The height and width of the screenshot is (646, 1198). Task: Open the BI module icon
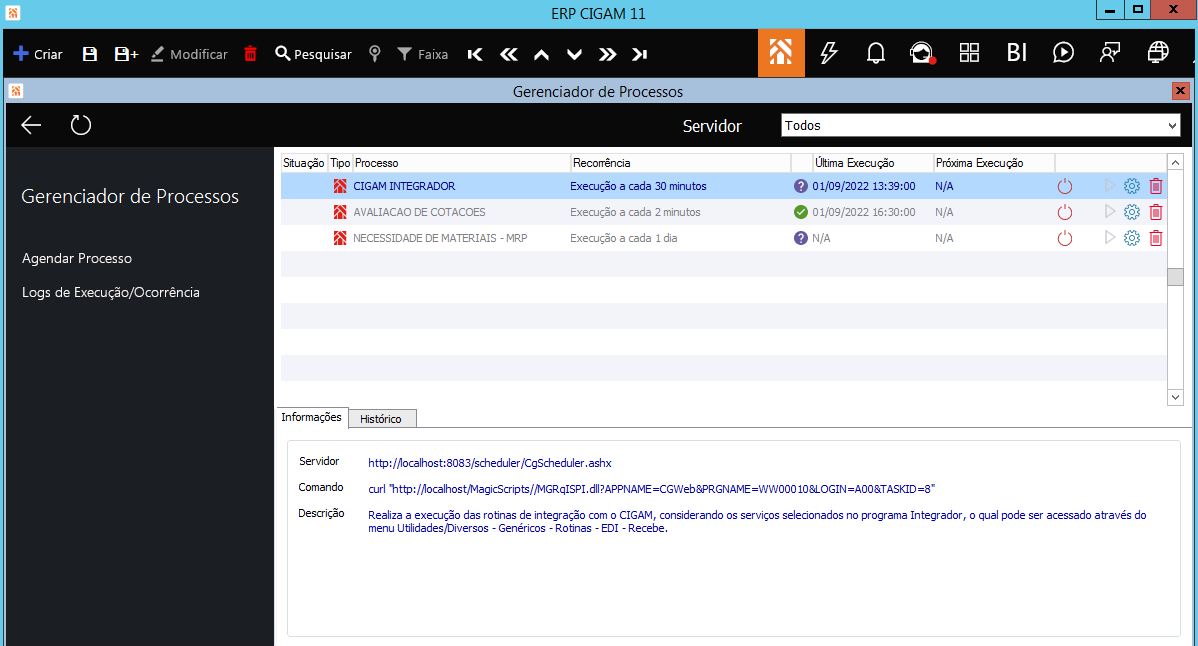click(1017, 53)
